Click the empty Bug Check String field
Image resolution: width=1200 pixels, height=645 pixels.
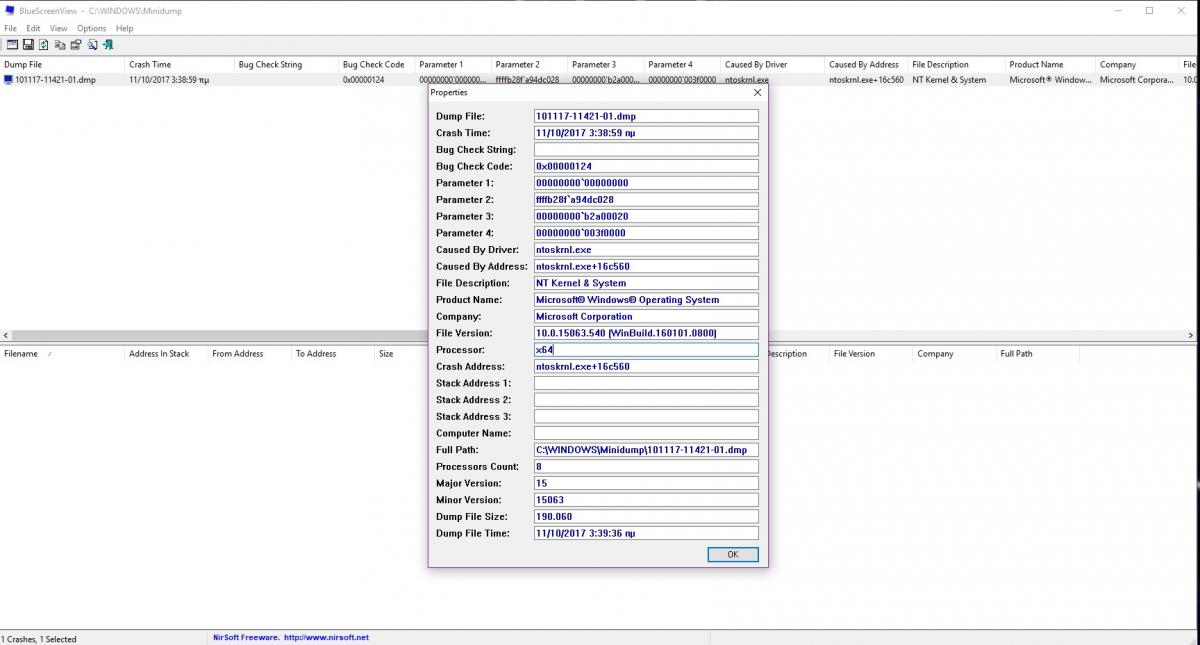pyautogui.click(x=646, y=150)
